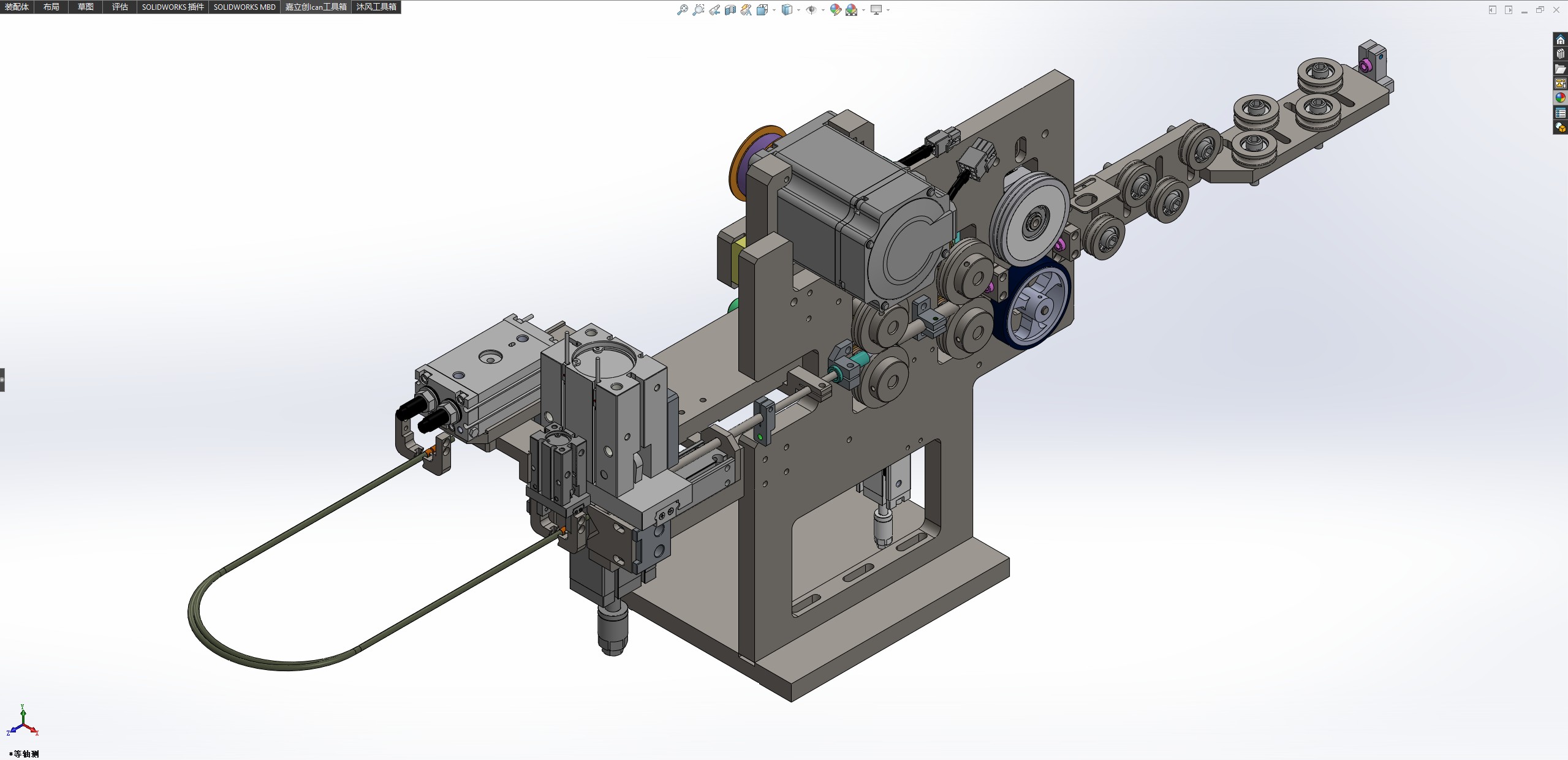Screen dimensions: 1568x760
Task: Click the Zoom to Fit icon
Action: tap(682, 10)
